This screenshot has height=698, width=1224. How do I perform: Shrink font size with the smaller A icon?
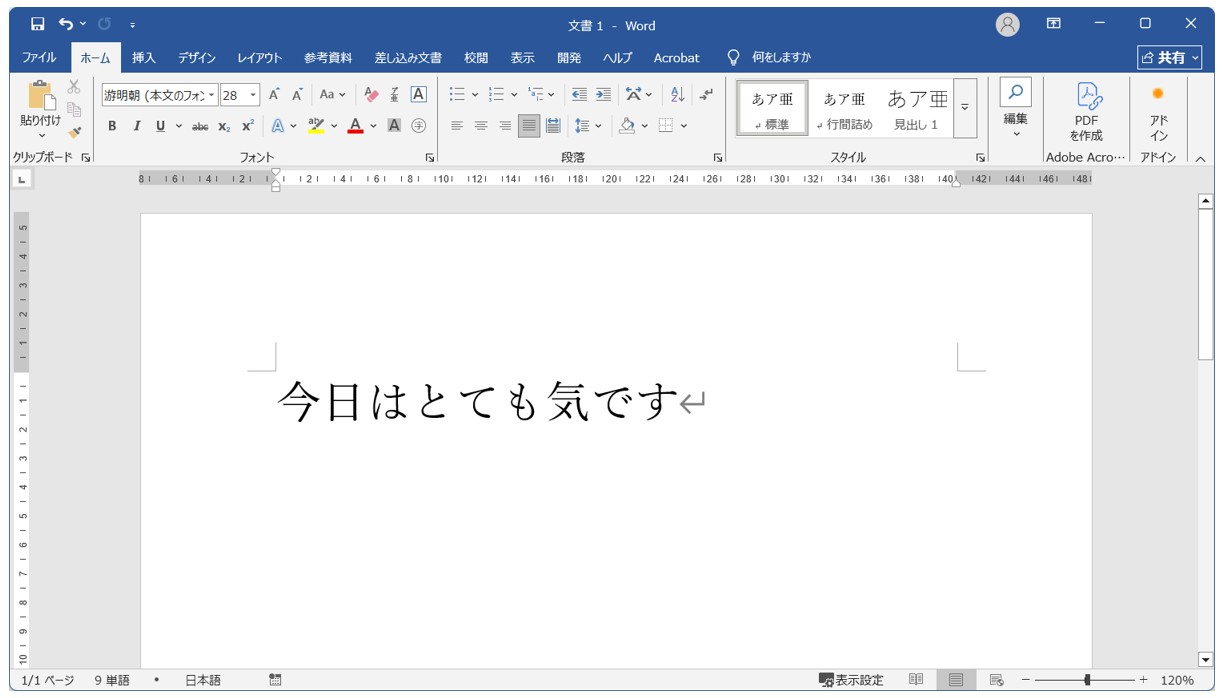297,95
